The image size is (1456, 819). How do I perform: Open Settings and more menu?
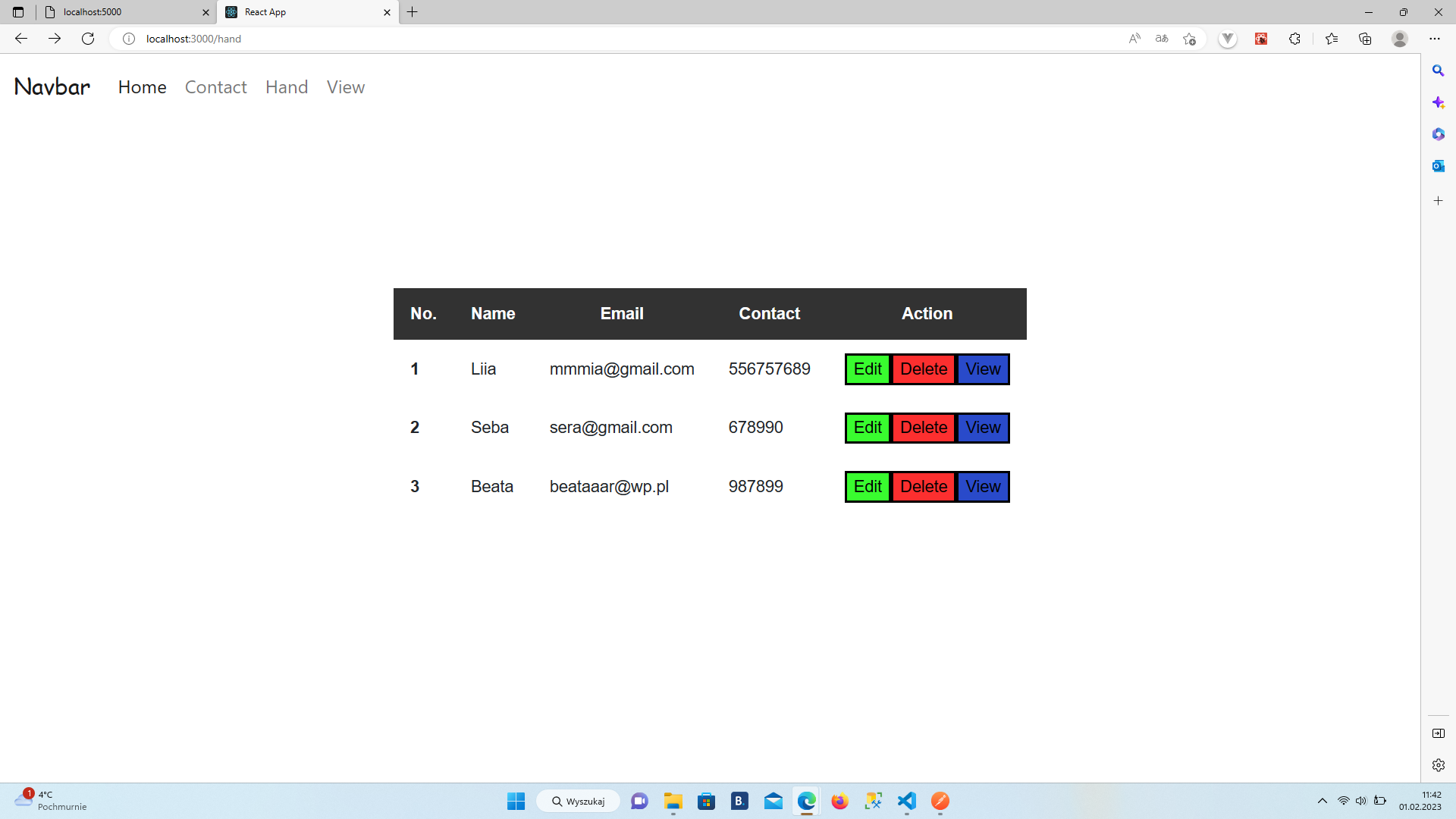click(1436, 39)
